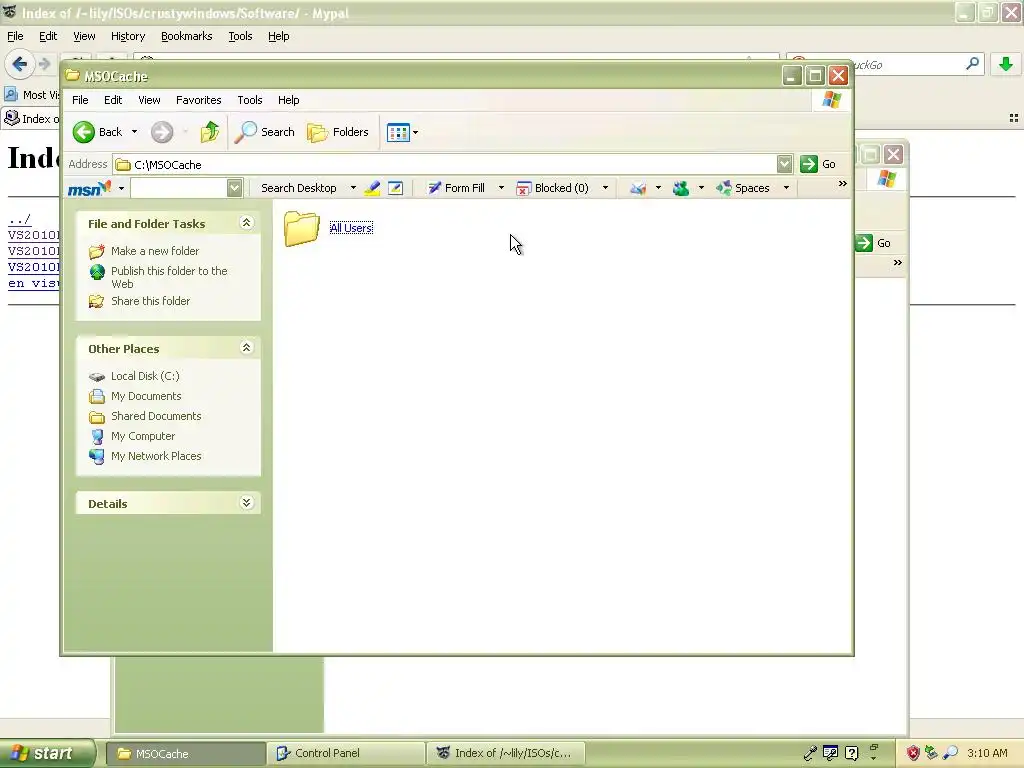
Task: Collapse the Other Places panel
Action: pyautogui.click(x=246, y=347)
